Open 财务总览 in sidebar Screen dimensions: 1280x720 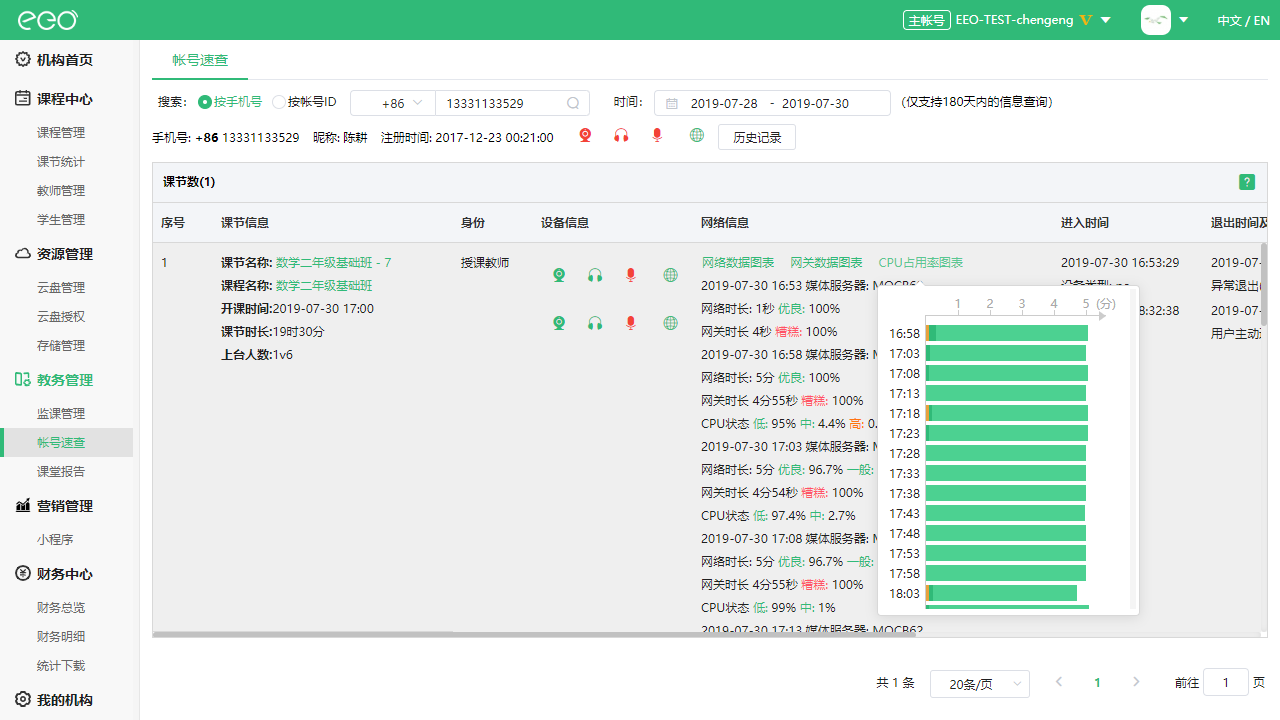pos(61,608)
